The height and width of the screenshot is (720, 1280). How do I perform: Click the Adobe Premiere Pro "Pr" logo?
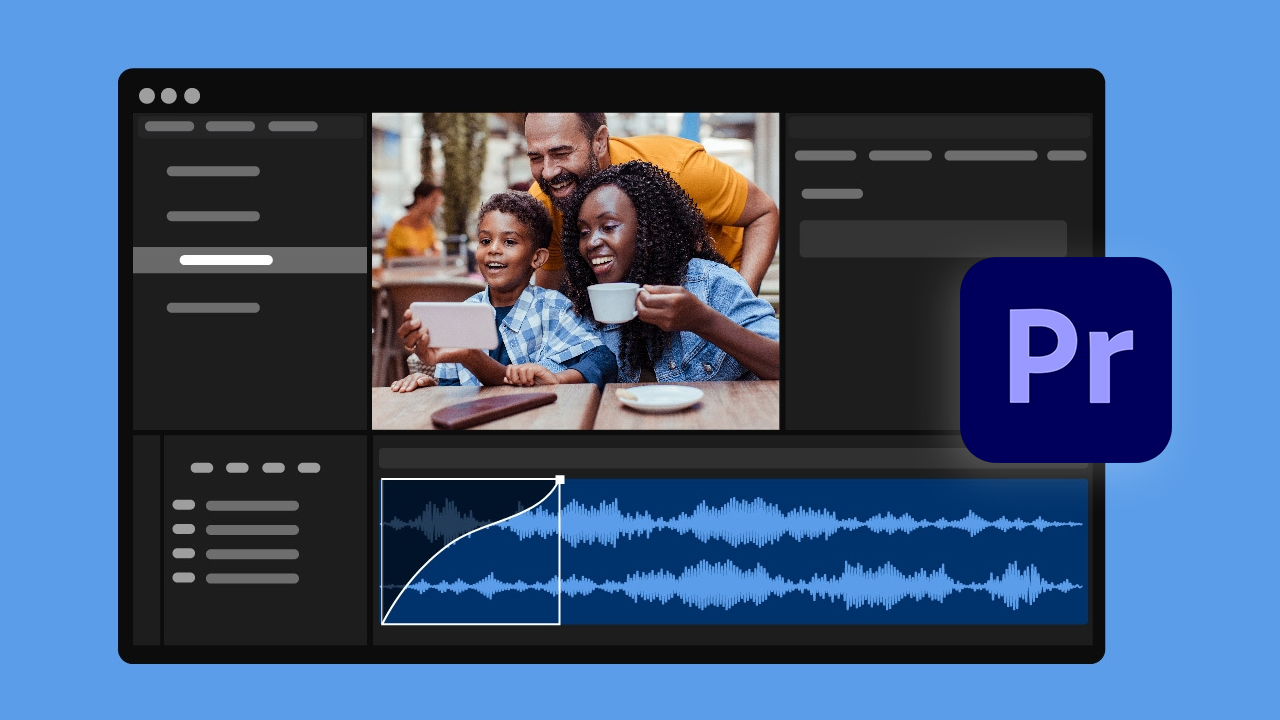(1065, 360)
